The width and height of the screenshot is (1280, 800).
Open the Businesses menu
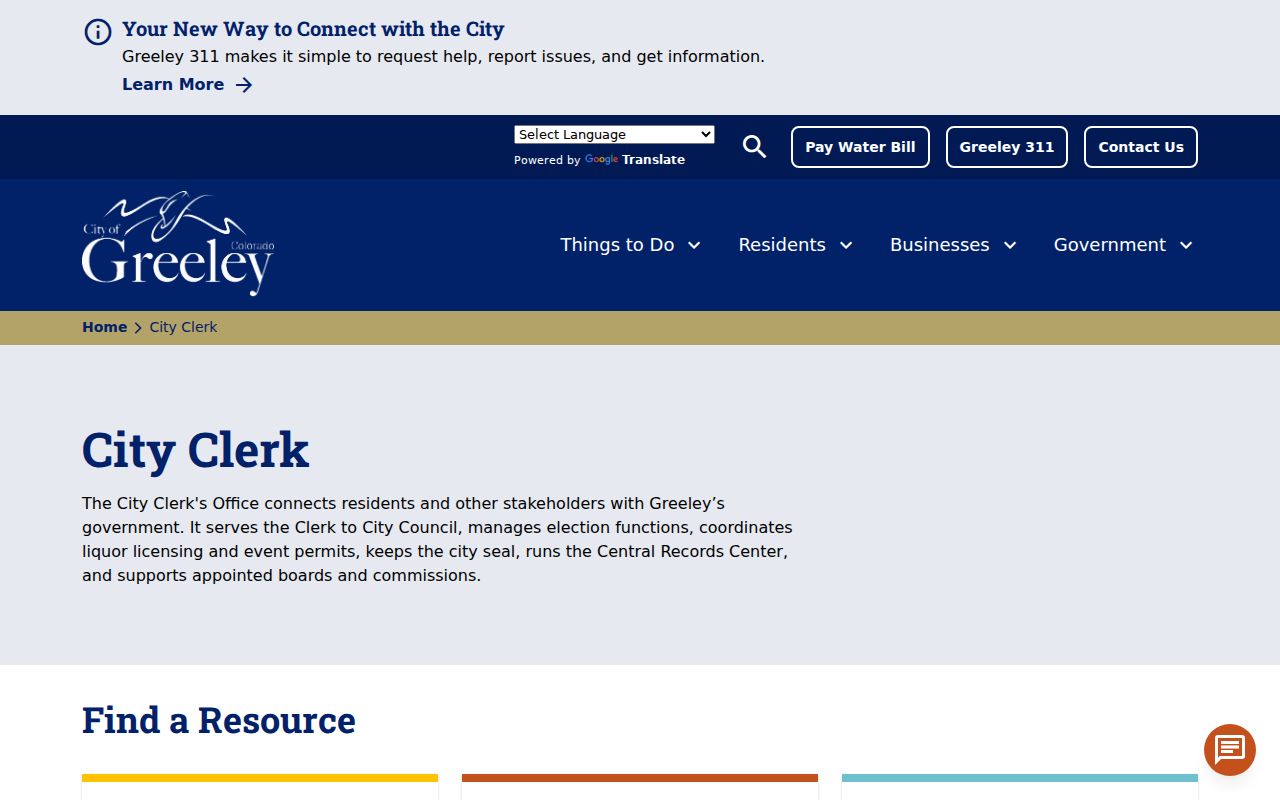[x=940, y=245]
